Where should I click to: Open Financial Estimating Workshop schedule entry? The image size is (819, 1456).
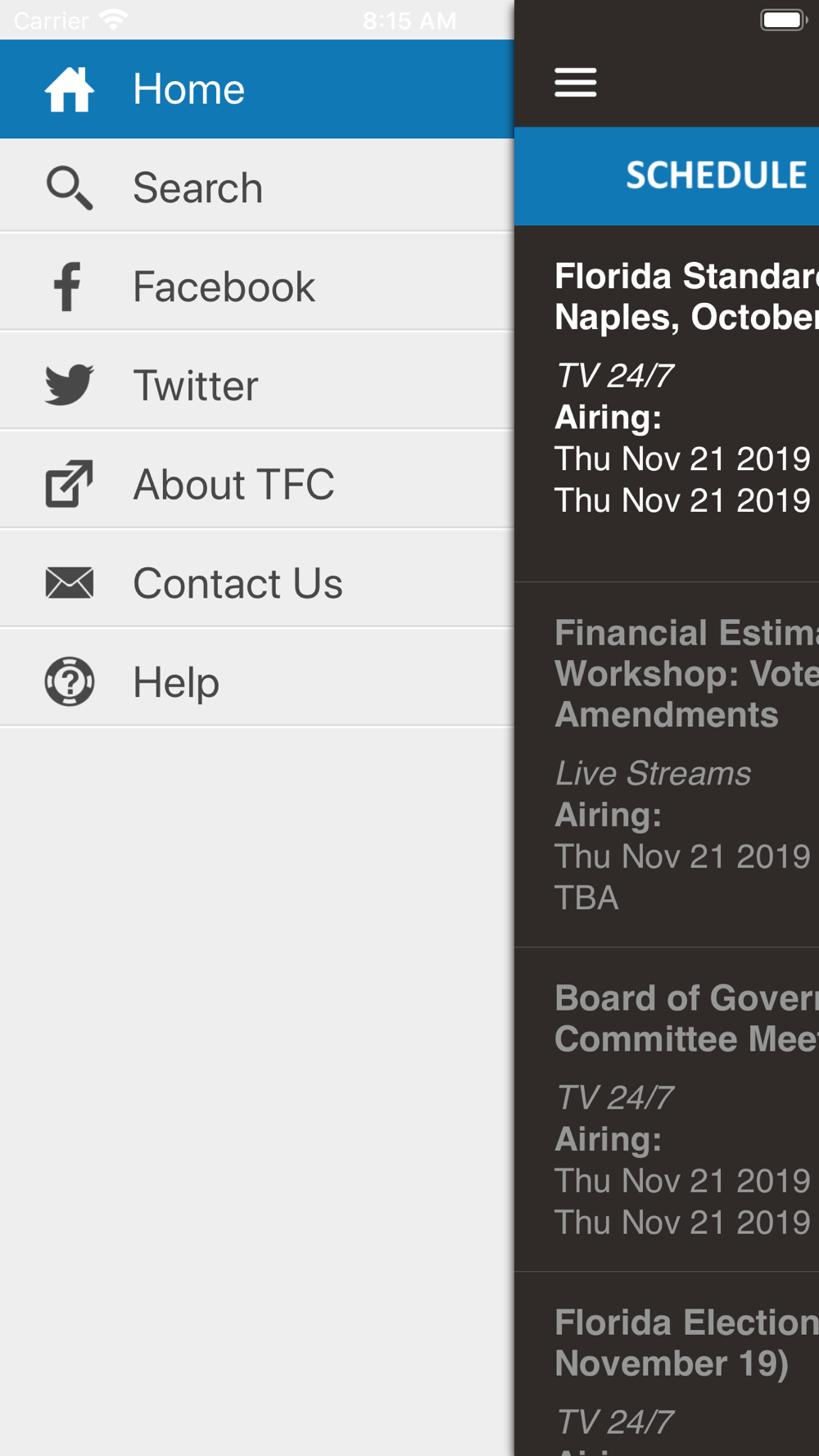(667, 765)
